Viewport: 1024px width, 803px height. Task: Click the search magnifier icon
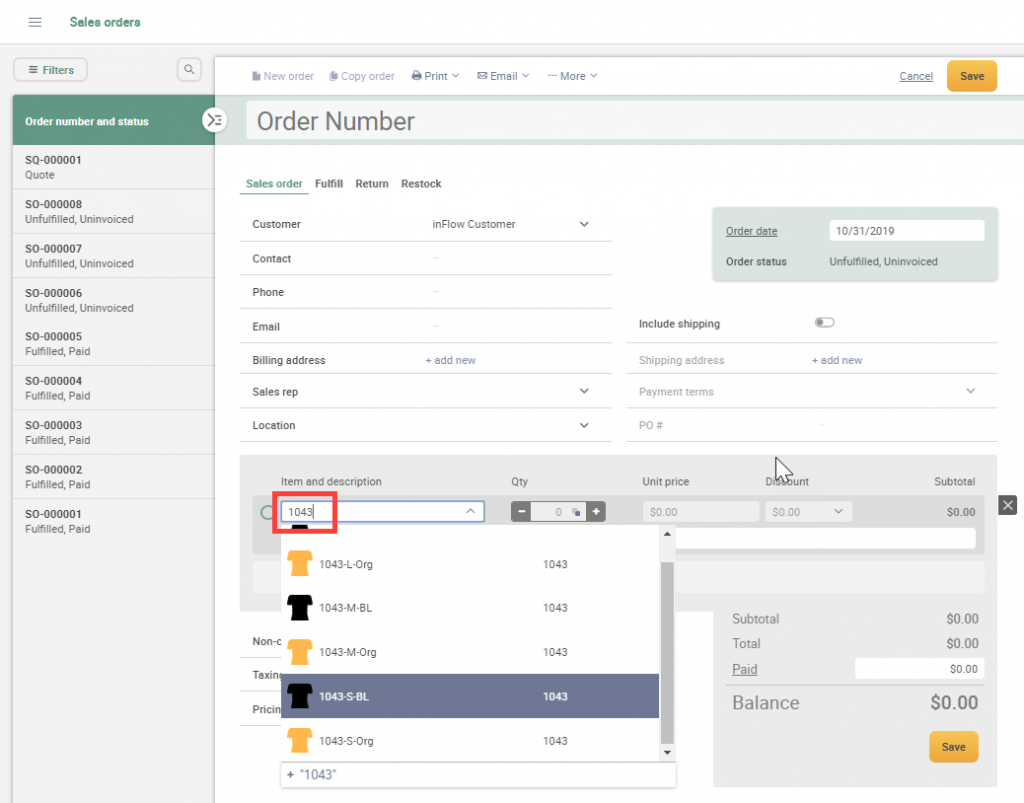[x=189, y=69]
